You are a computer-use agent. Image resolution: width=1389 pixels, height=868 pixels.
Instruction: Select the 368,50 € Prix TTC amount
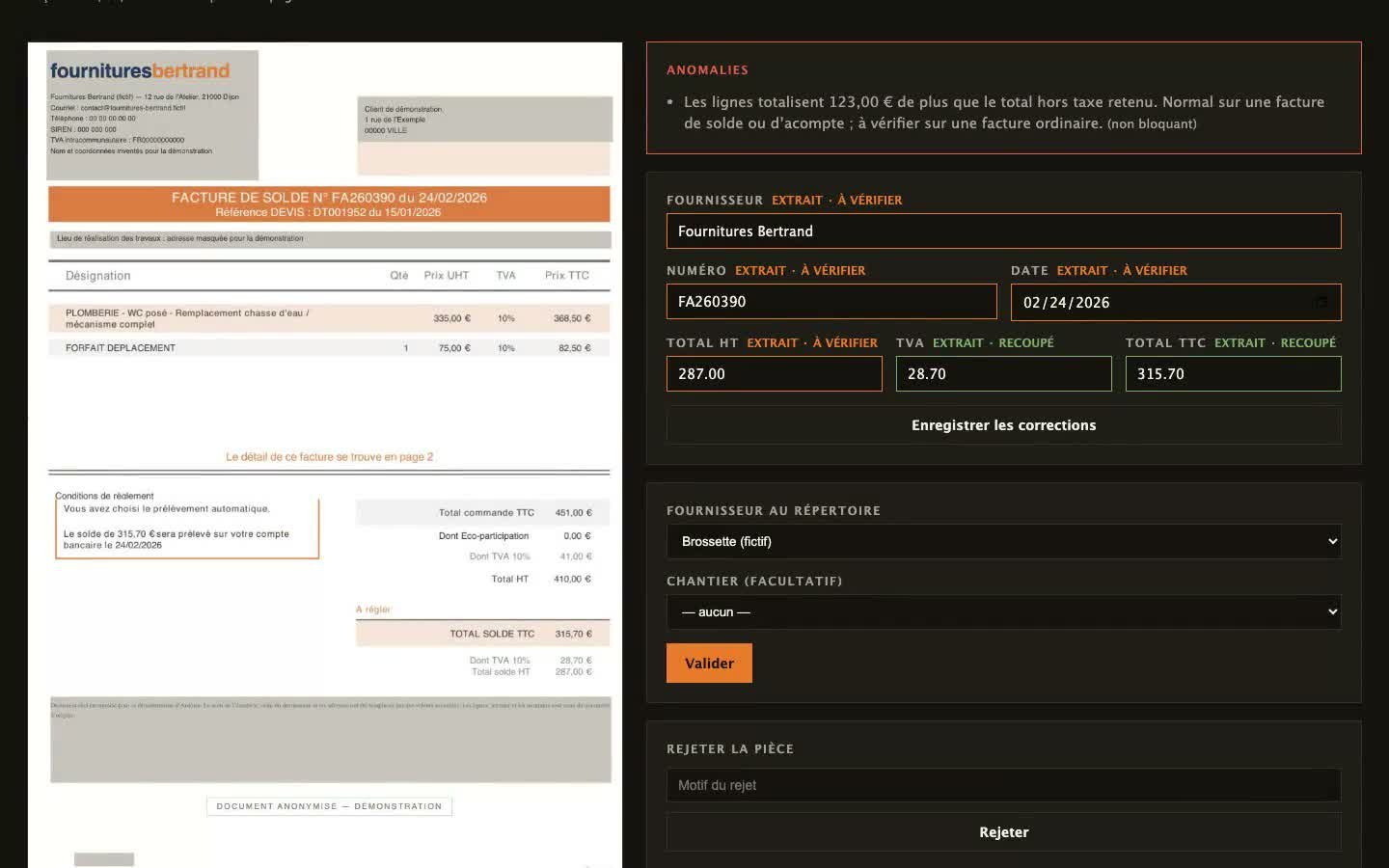(x=572, y=318)
